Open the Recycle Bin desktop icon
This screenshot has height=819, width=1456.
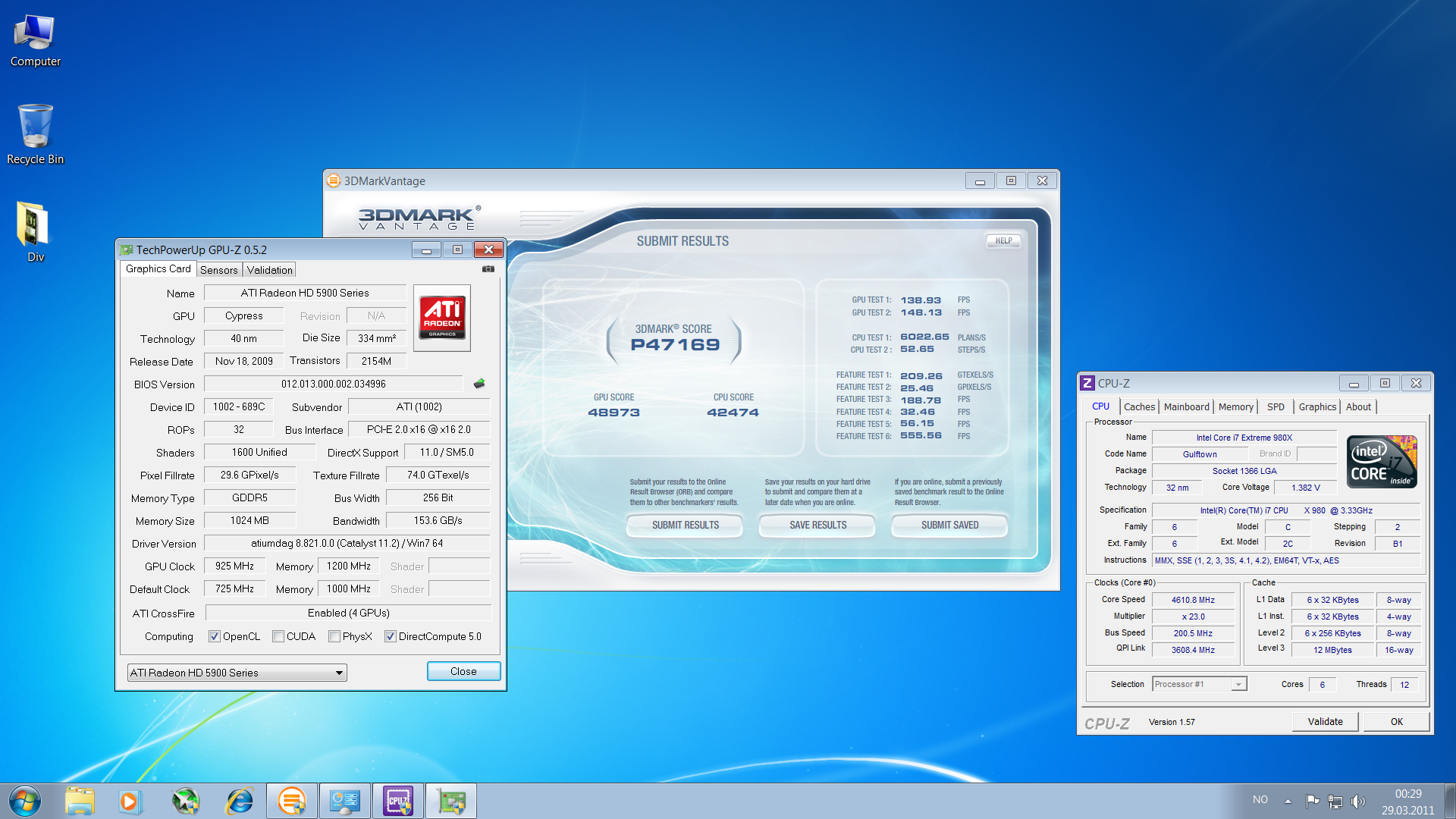(x=35, y=135)
